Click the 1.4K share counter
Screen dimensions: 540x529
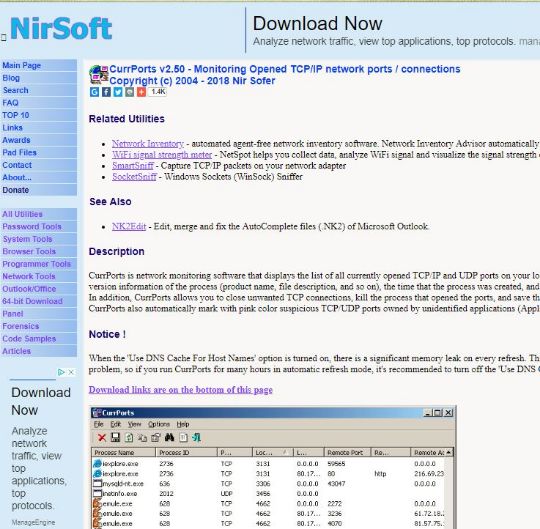point(158,92)
